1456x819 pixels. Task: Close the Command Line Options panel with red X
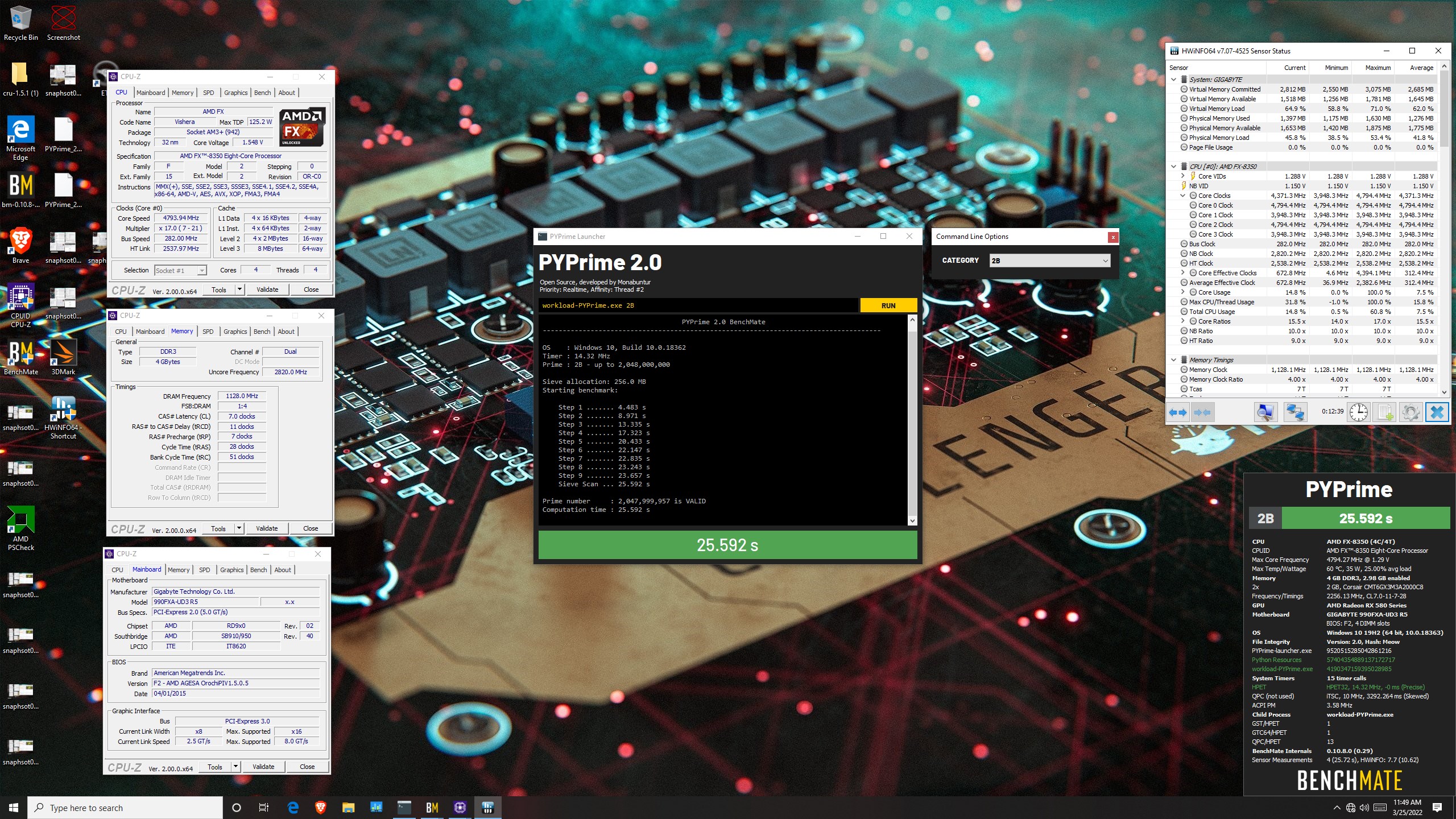coord(1112,237)
